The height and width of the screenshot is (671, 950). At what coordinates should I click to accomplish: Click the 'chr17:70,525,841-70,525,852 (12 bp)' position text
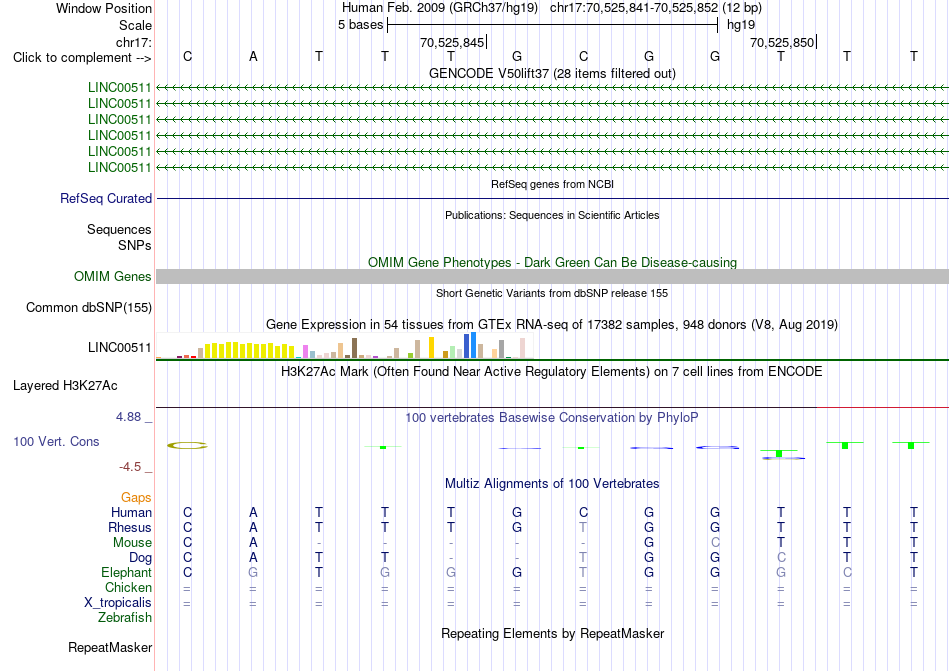tap(656, 8)
